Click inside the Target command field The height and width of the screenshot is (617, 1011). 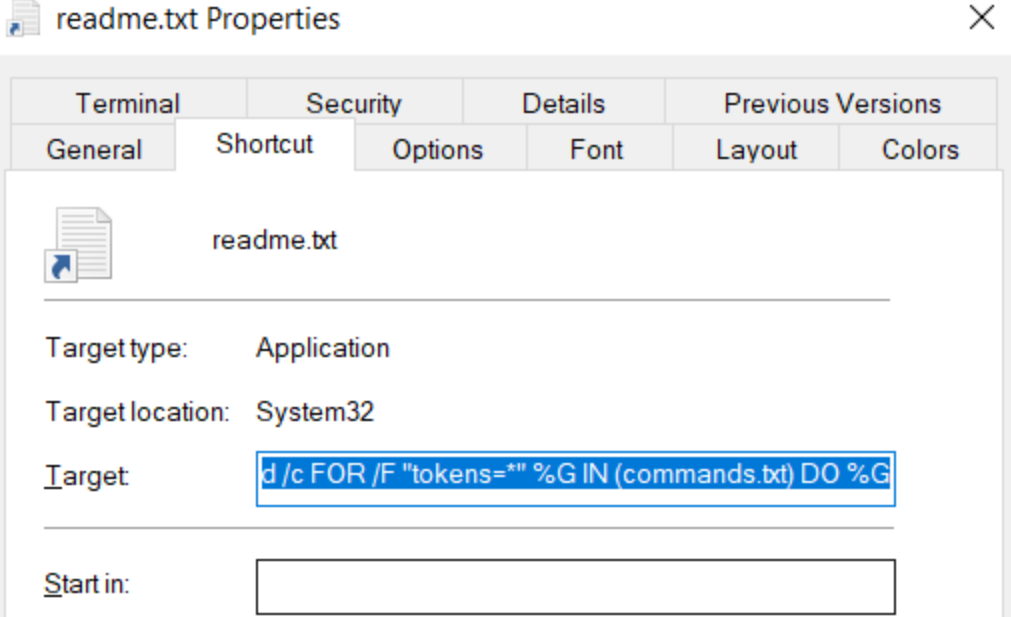(575, 478)
